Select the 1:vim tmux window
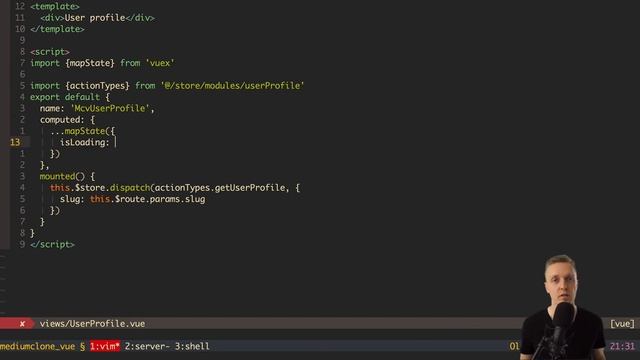Image resolution: width=640 pixels, height=360 pixels. coord(105,347)
